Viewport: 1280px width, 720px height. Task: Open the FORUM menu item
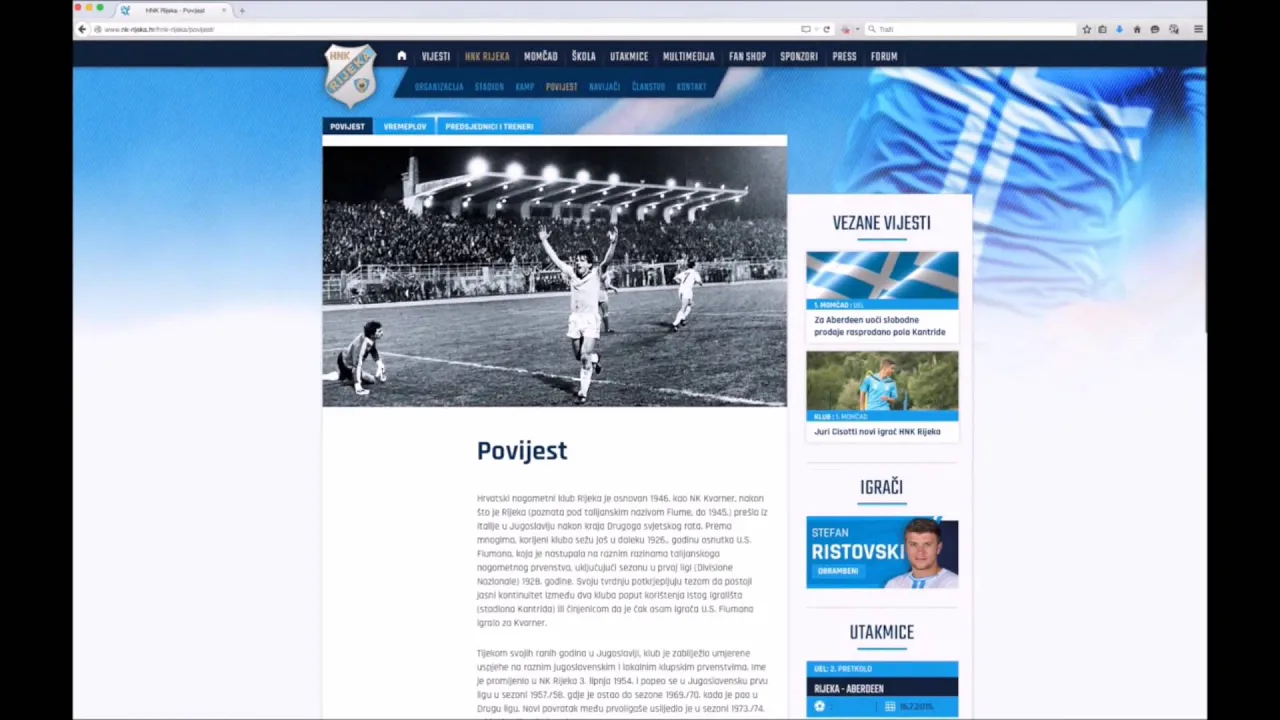click(x=884, y=56)
